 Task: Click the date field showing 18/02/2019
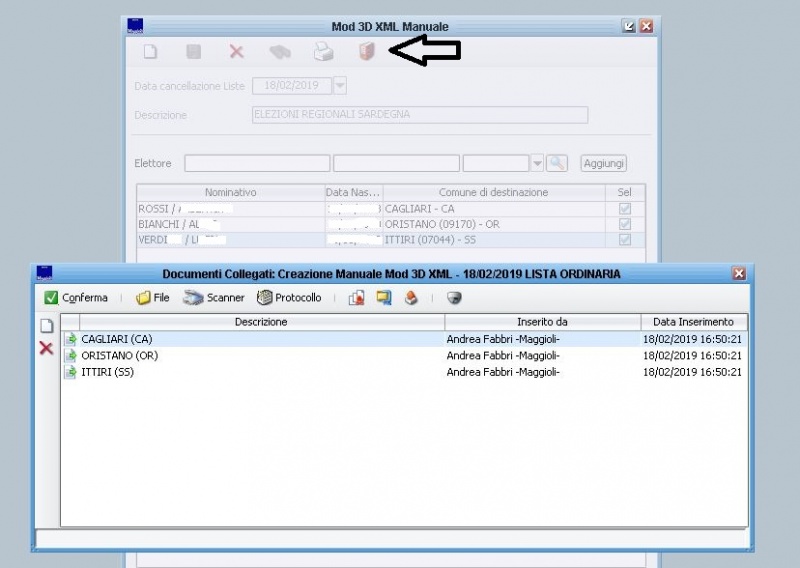pyautogui.click(x=292, y=85)
